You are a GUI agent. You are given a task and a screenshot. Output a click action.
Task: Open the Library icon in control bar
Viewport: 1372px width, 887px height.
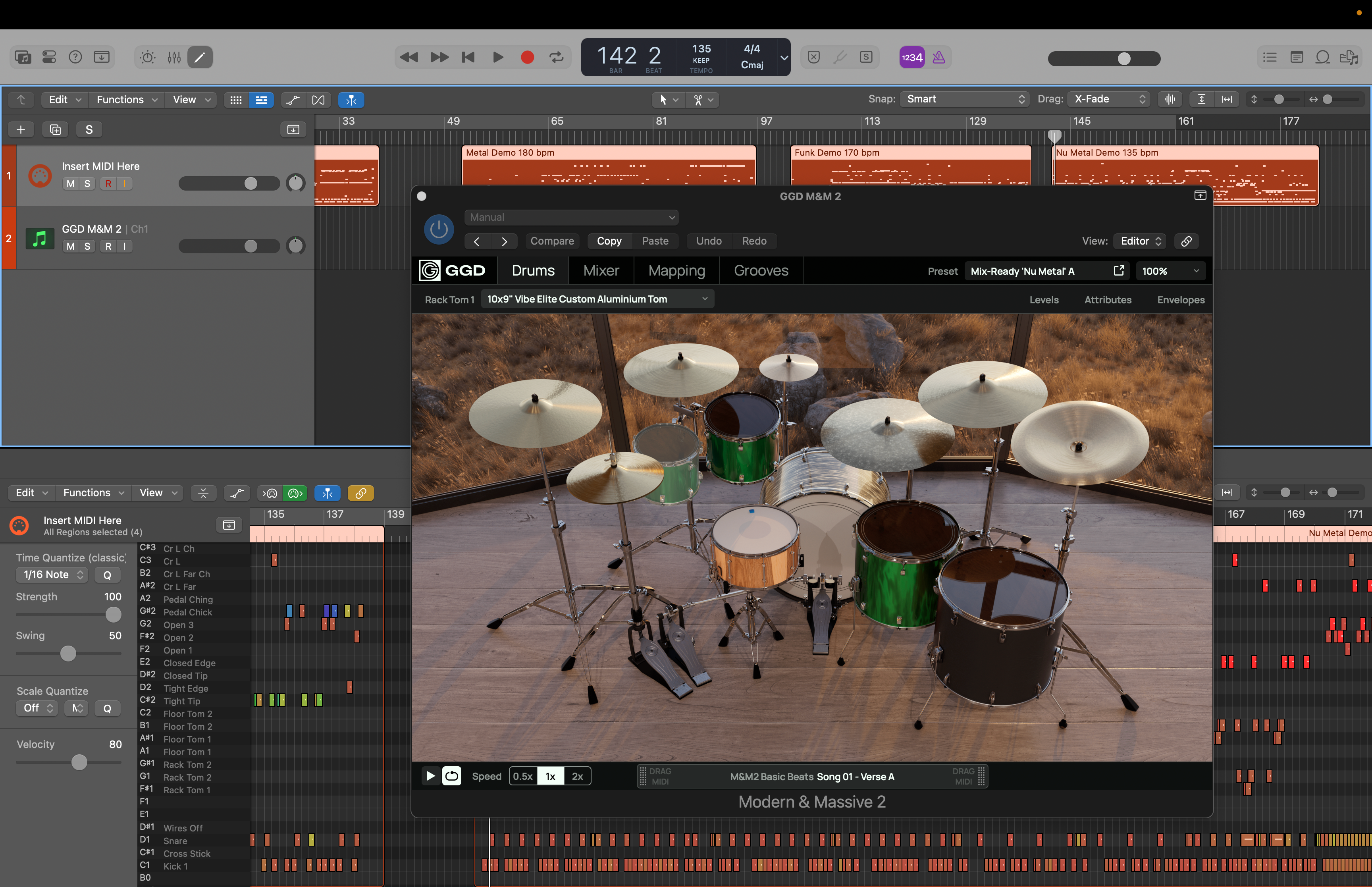(23, 57)
